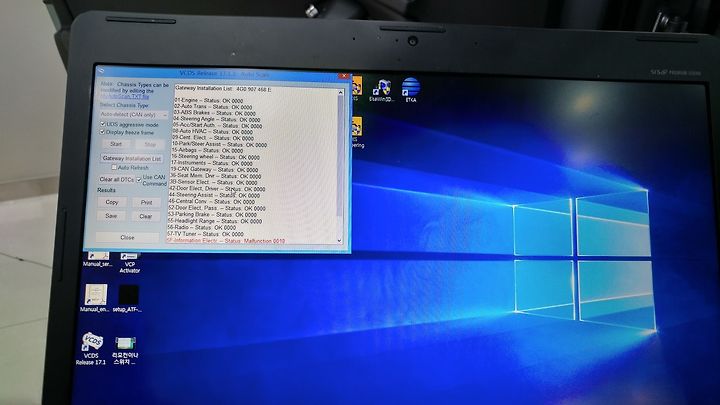Select the "53-Parking Brake" status line

point(212,214)
